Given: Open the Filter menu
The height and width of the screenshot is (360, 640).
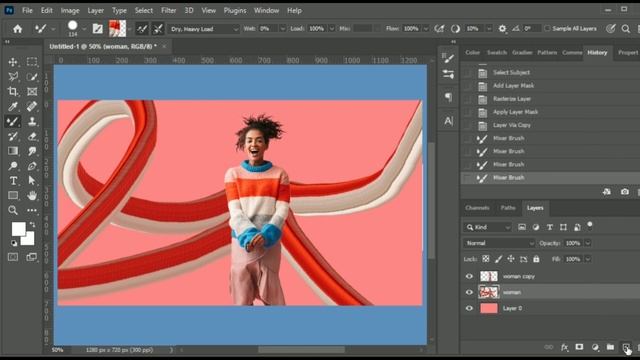Looking at the screenshot, I should tap(168, 11).
